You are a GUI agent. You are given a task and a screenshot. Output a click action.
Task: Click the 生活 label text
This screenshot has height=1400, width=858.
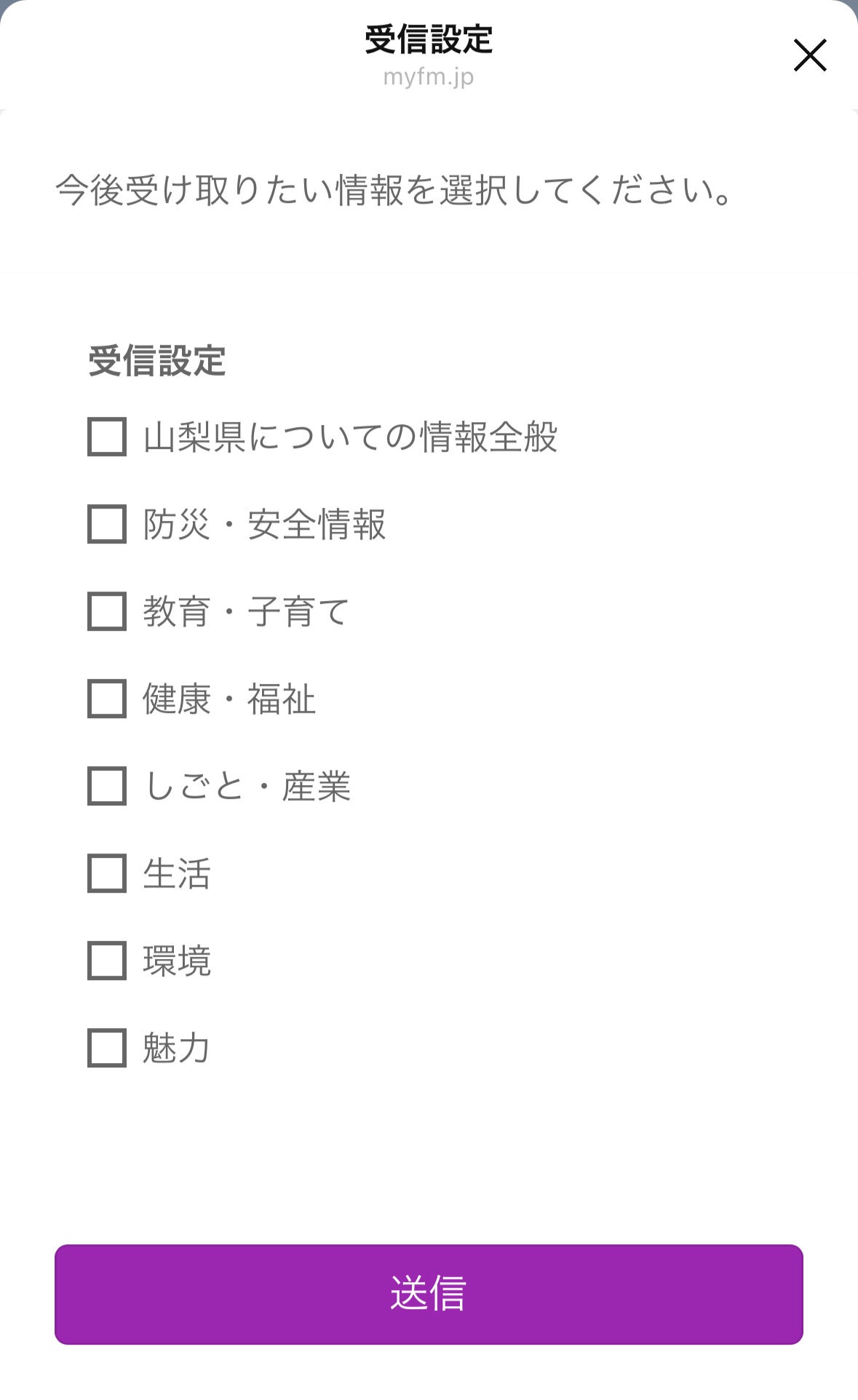pyautogui.click(x=177, y=874)
